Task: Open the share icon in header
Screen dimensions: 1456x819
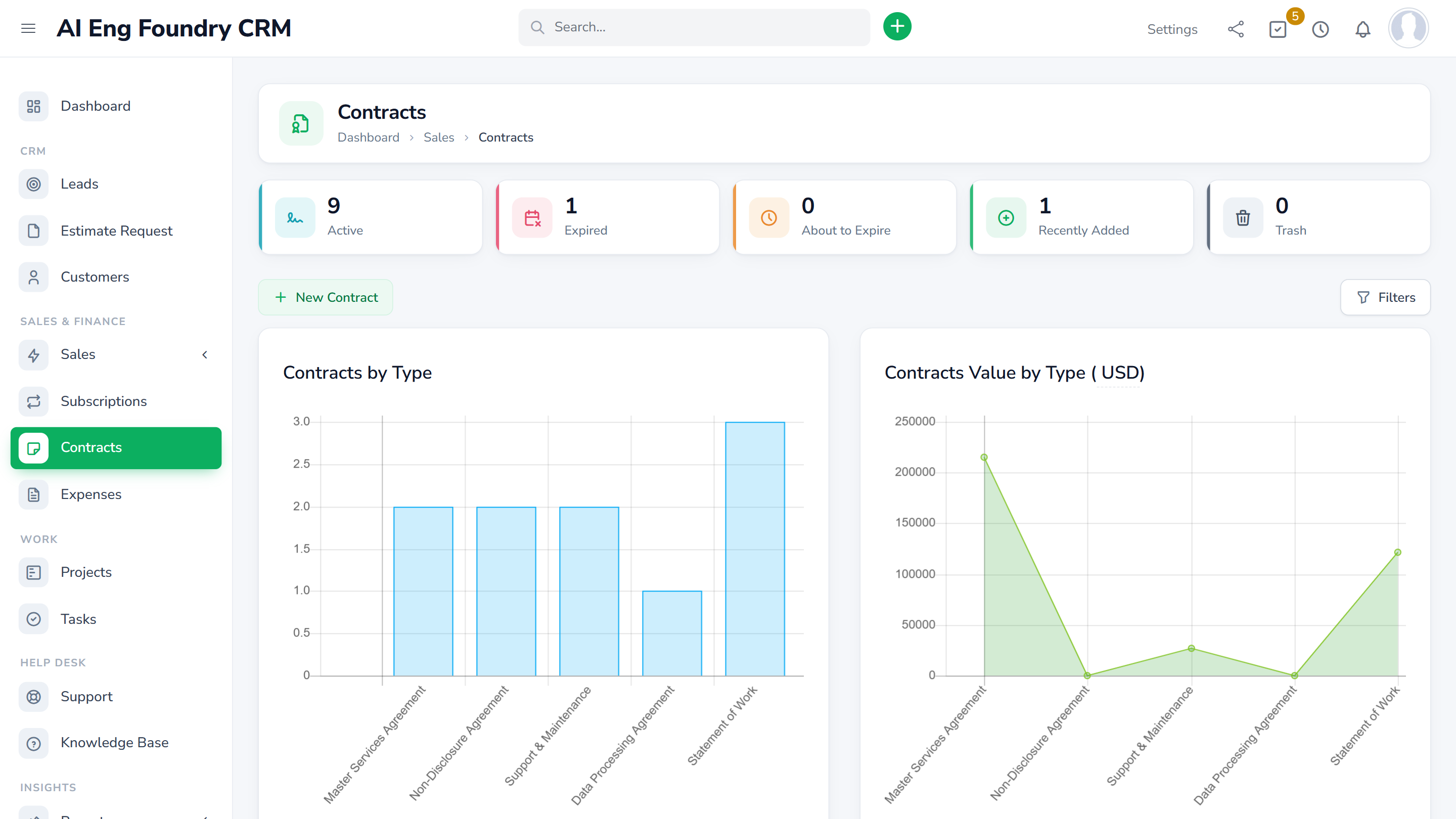Action: point(1236,29)
